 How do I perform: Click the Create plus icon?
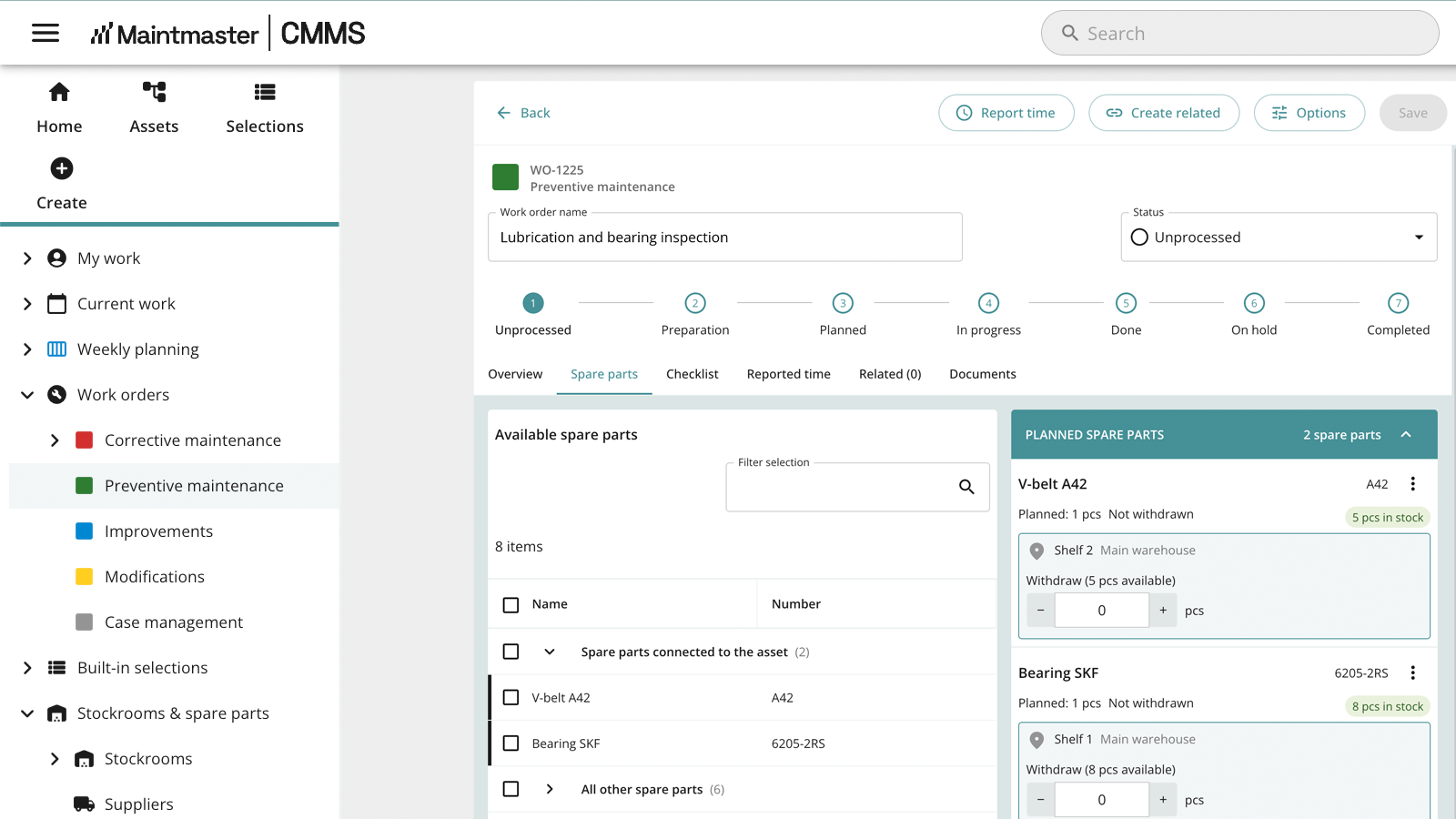[x=62, y=168]
